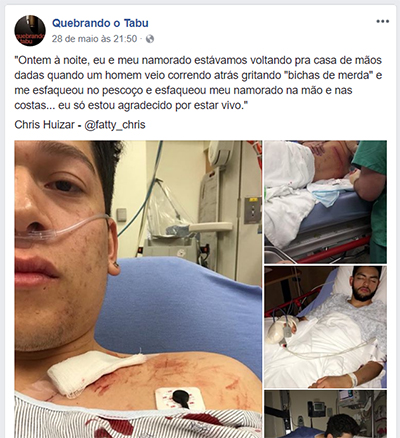
Task: Click the word 'Tabu' in the page title
Action: coord(136,23)
